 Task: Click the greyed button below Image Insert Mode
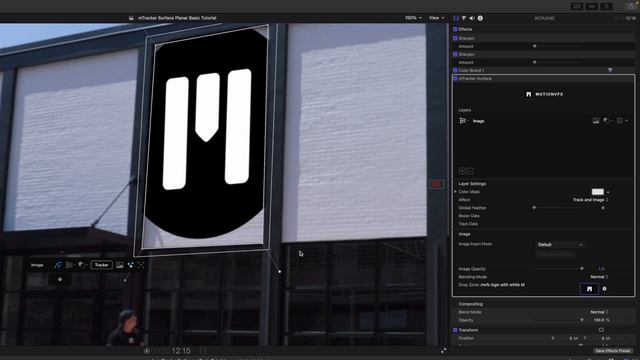click(x=556, y=255)
